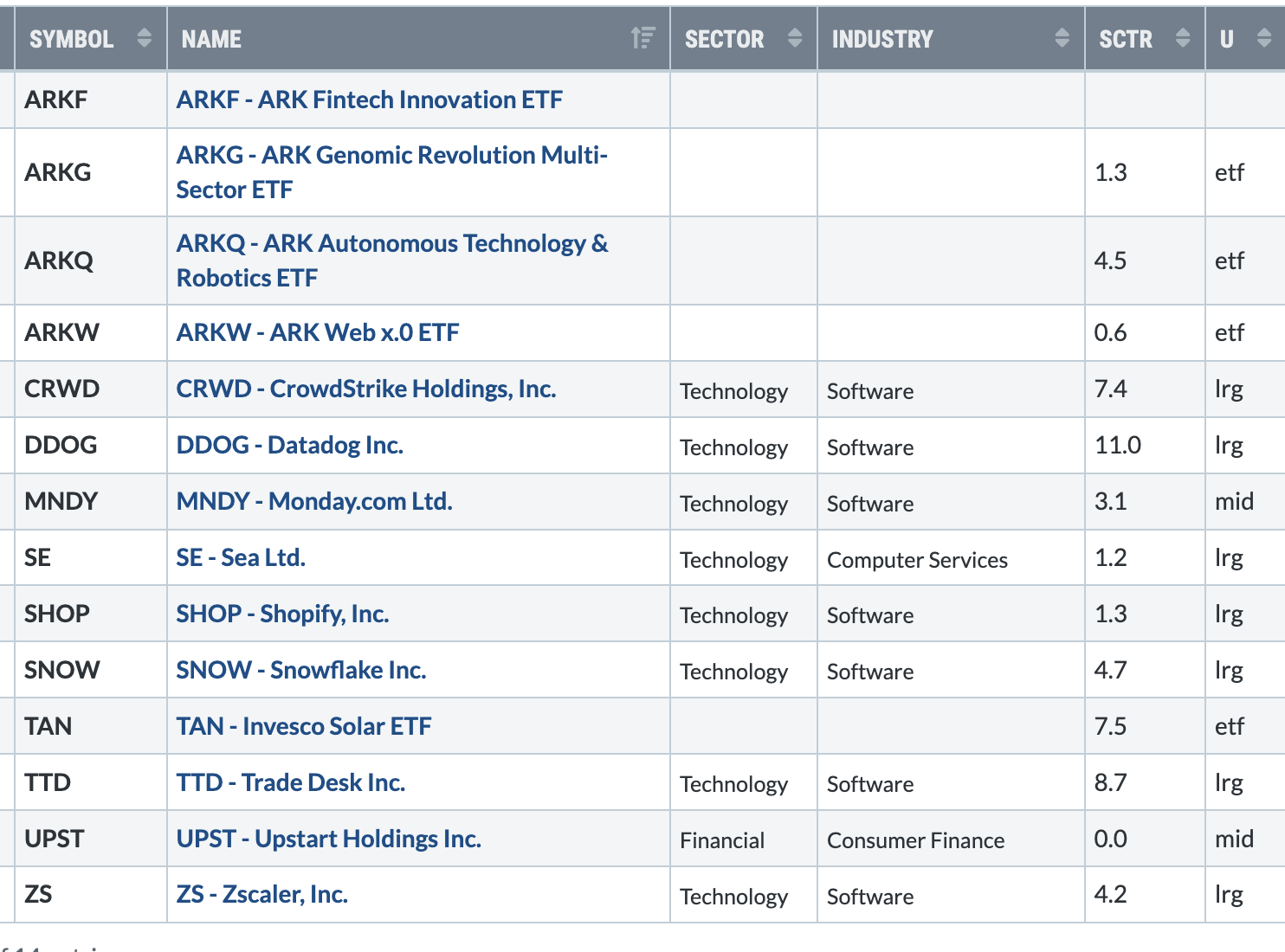Open SHOP - Shopify, Inc. link
The height and width of the screenshot is (952, 1285).
pos(283,614)
